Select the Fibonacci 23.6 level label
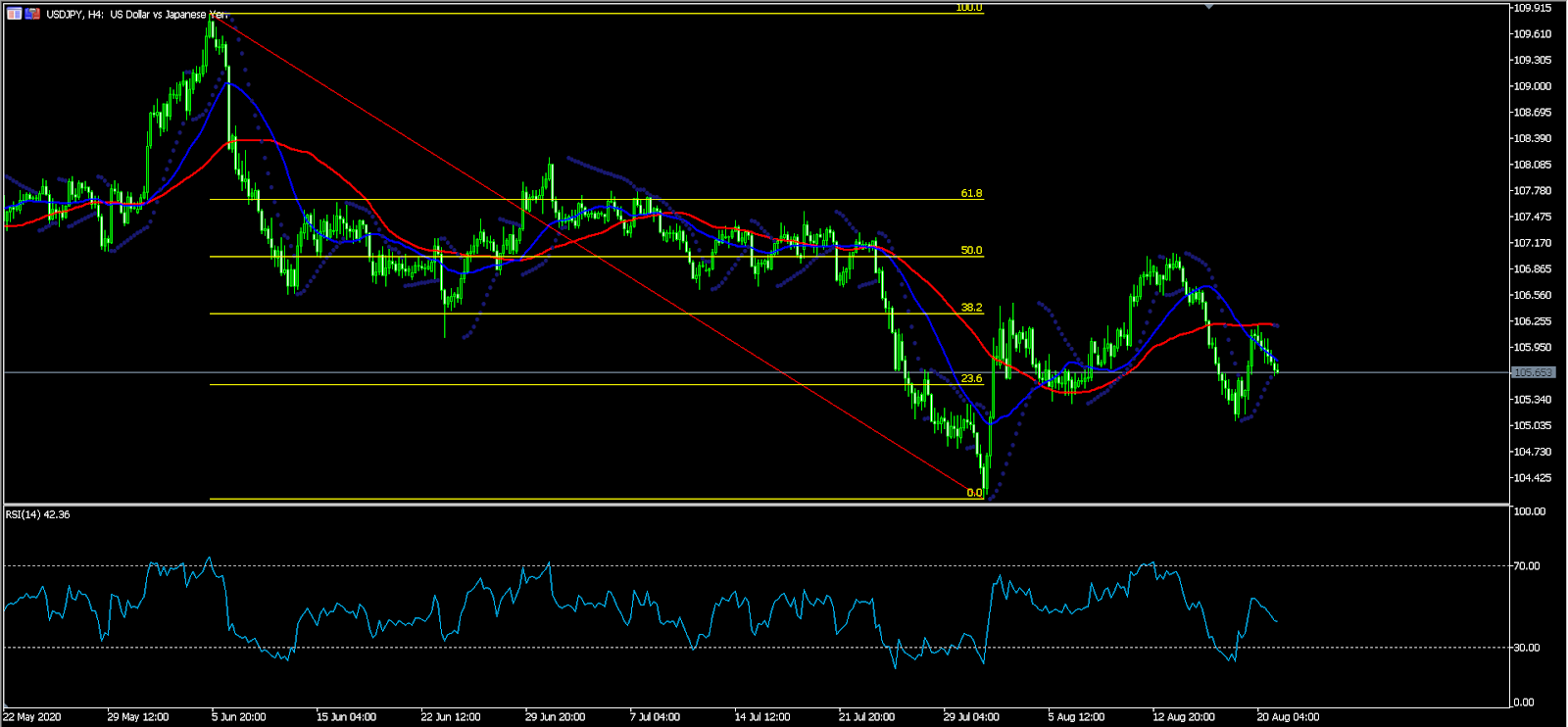 971,378
